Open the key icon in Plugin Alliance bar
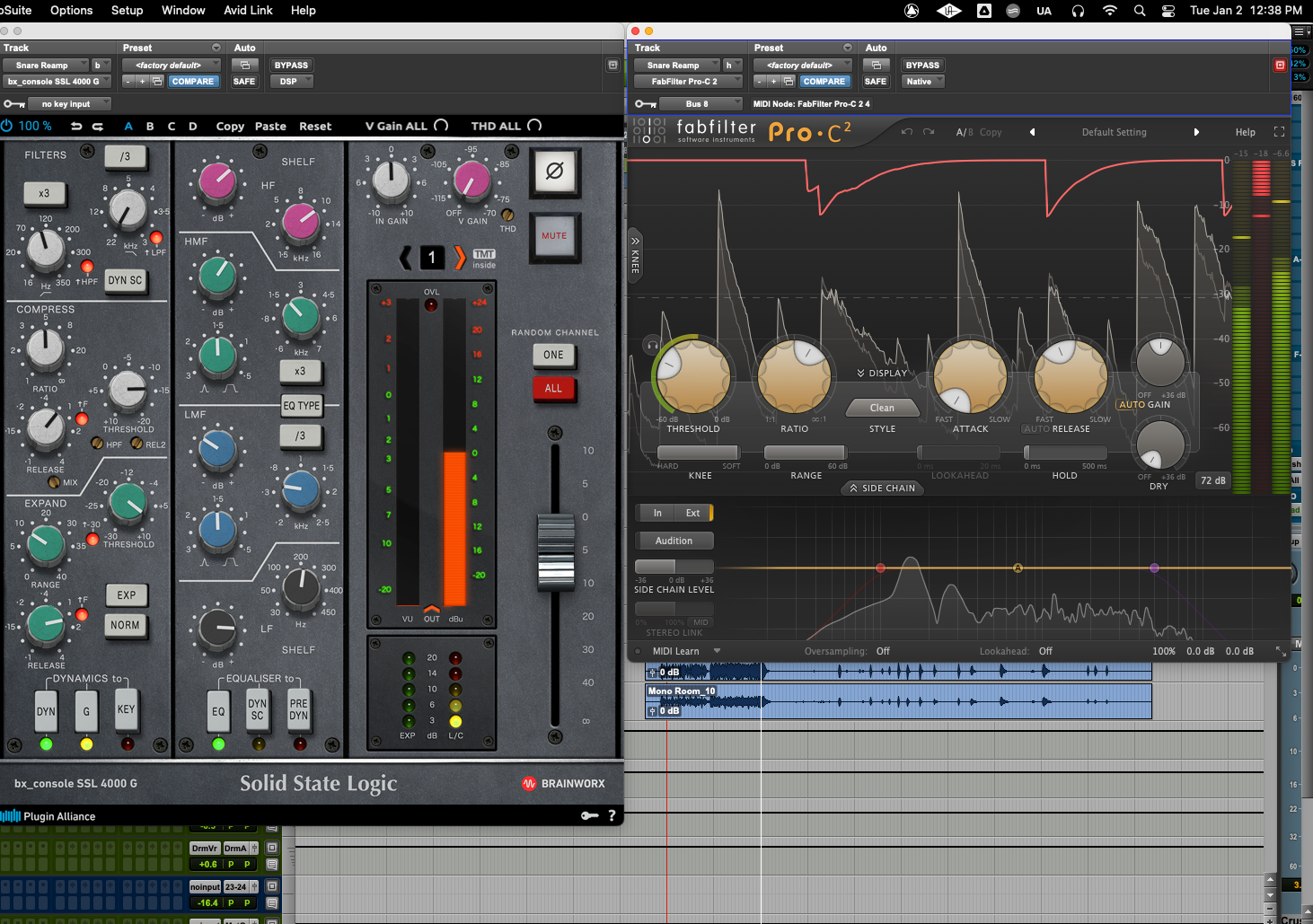The height and width of the screenshot is (924, 1313). pyautogui.click(x=589, y=815)
